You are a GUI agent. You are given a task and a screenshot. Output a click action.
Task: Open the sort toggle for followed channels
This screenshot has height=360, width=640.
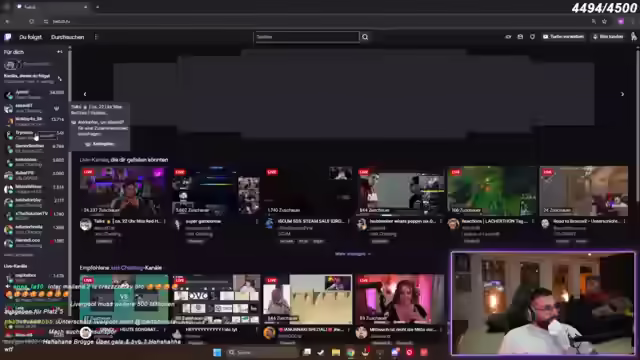coord(60,78)
